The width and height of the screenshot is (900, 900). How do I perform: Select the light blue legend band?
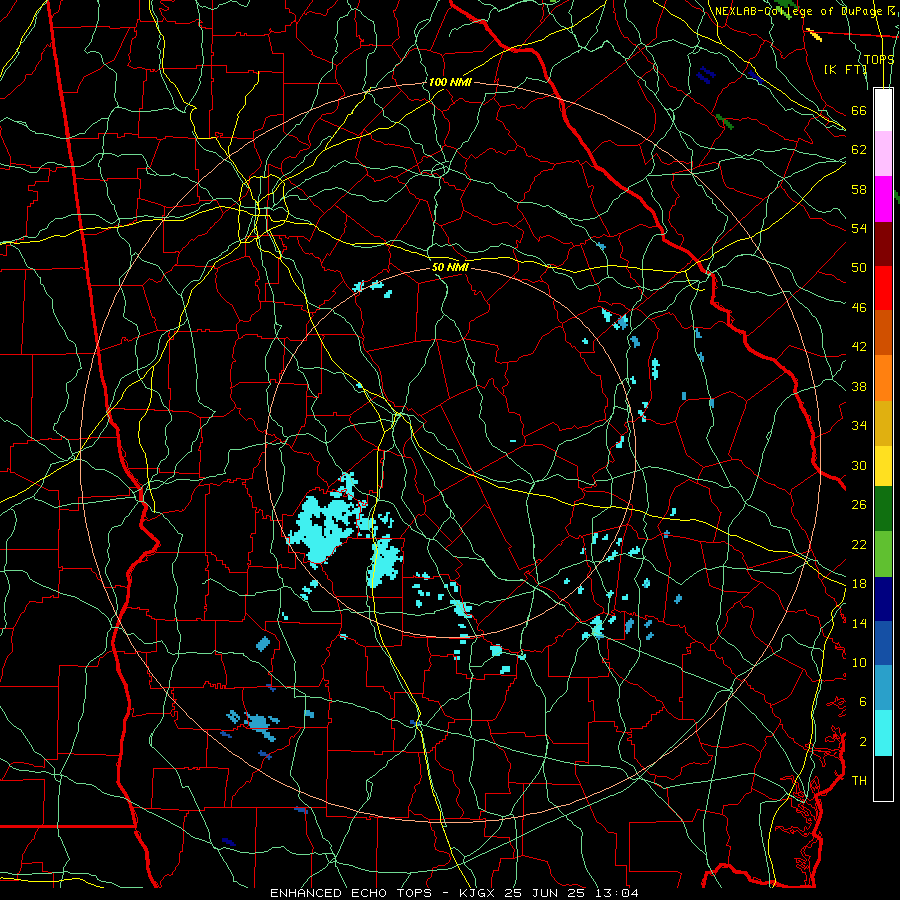pyautogui.click(x=883, y=688)
